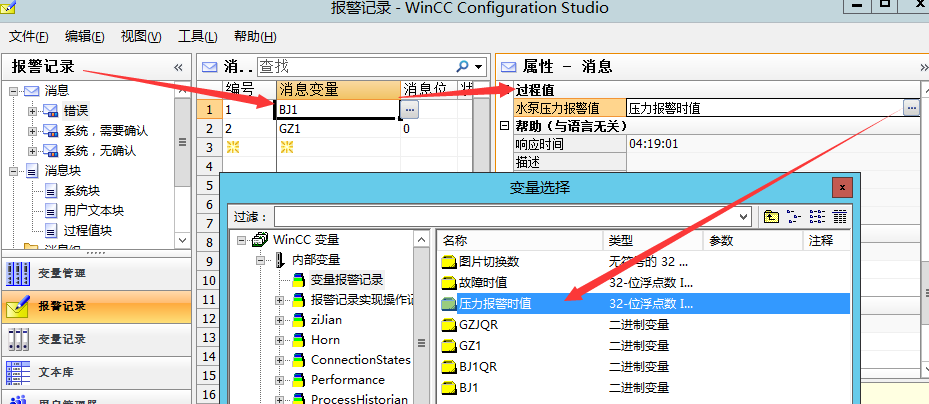
Task: Switch to details view icon in 变量选择
Action: (x=840, y=217)
